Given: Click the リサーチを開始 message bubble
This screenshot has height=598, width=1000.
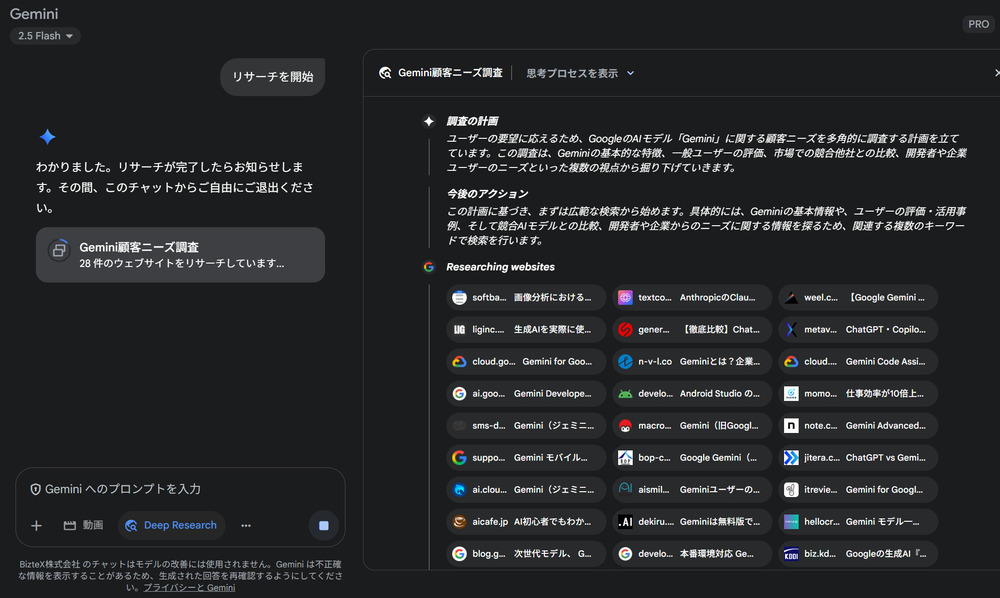Looking at the screenshot, I should (x=272, y=77).
